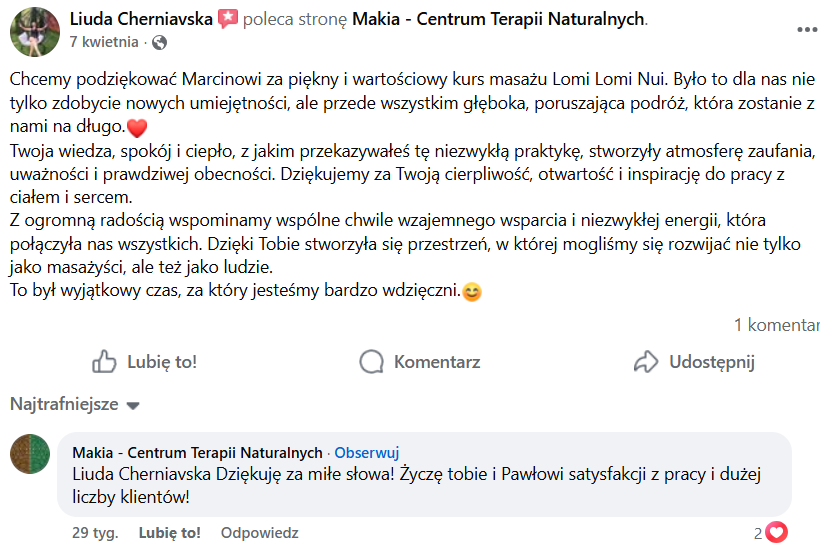Open Makia page avatar in comment
Viewport: 836px width, 551px height.
pos(30,454)
